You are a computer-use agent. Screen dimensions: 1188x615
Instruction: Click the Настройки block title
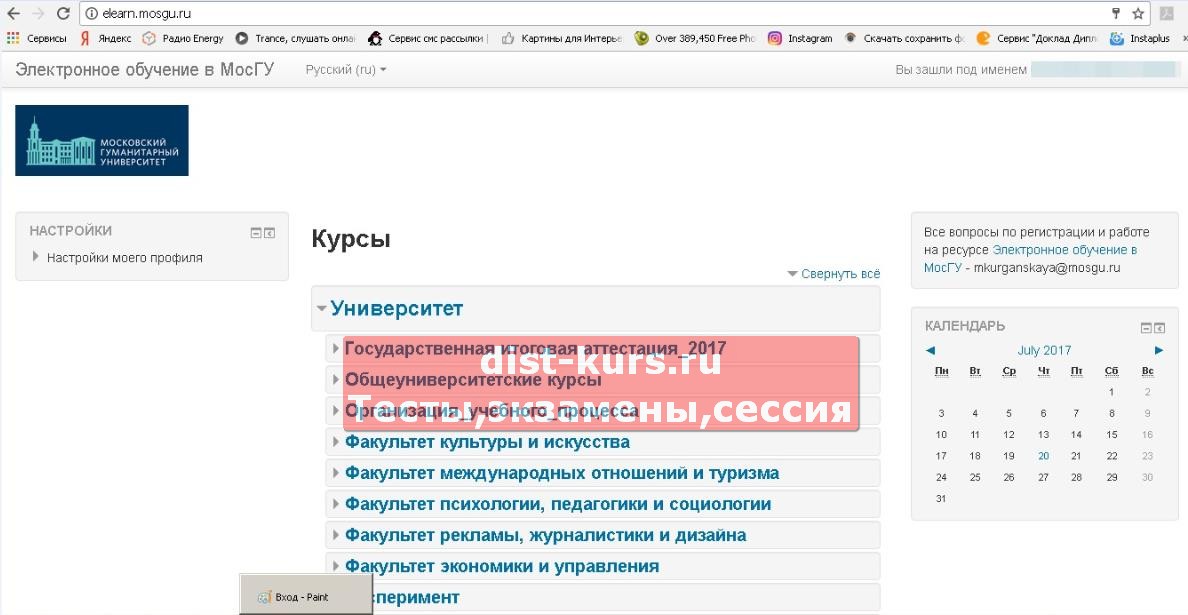coord(70,231)
